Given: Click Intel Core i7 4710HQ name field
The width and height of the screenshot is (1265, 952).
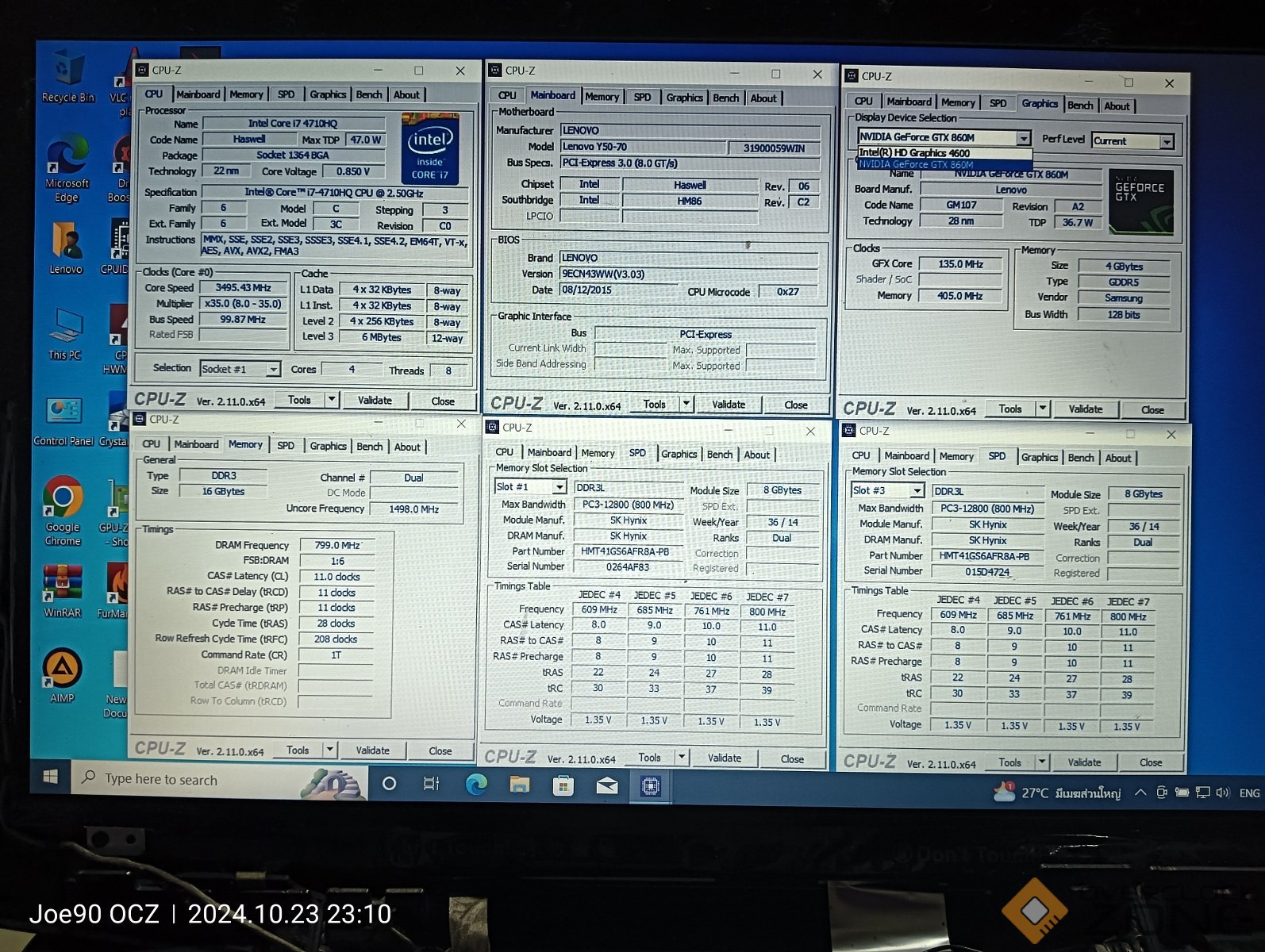Looking at the screenshot, I should coord(294,123).
